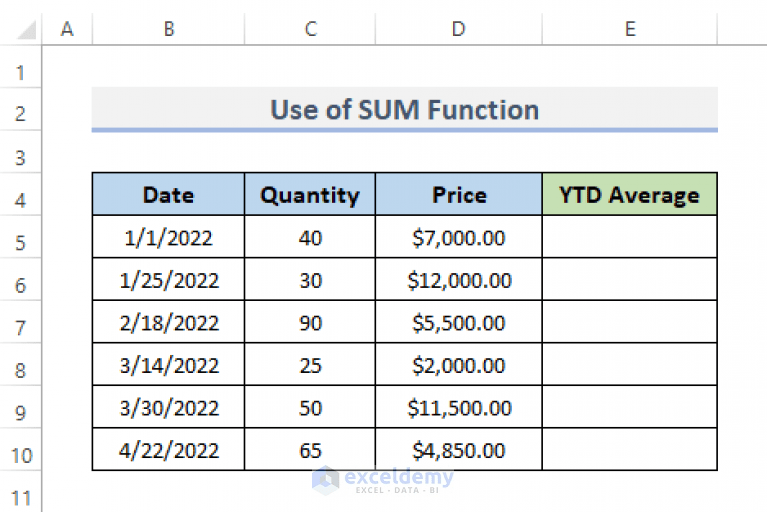
Task: Select column E header
Action: [x=630, y=29]
